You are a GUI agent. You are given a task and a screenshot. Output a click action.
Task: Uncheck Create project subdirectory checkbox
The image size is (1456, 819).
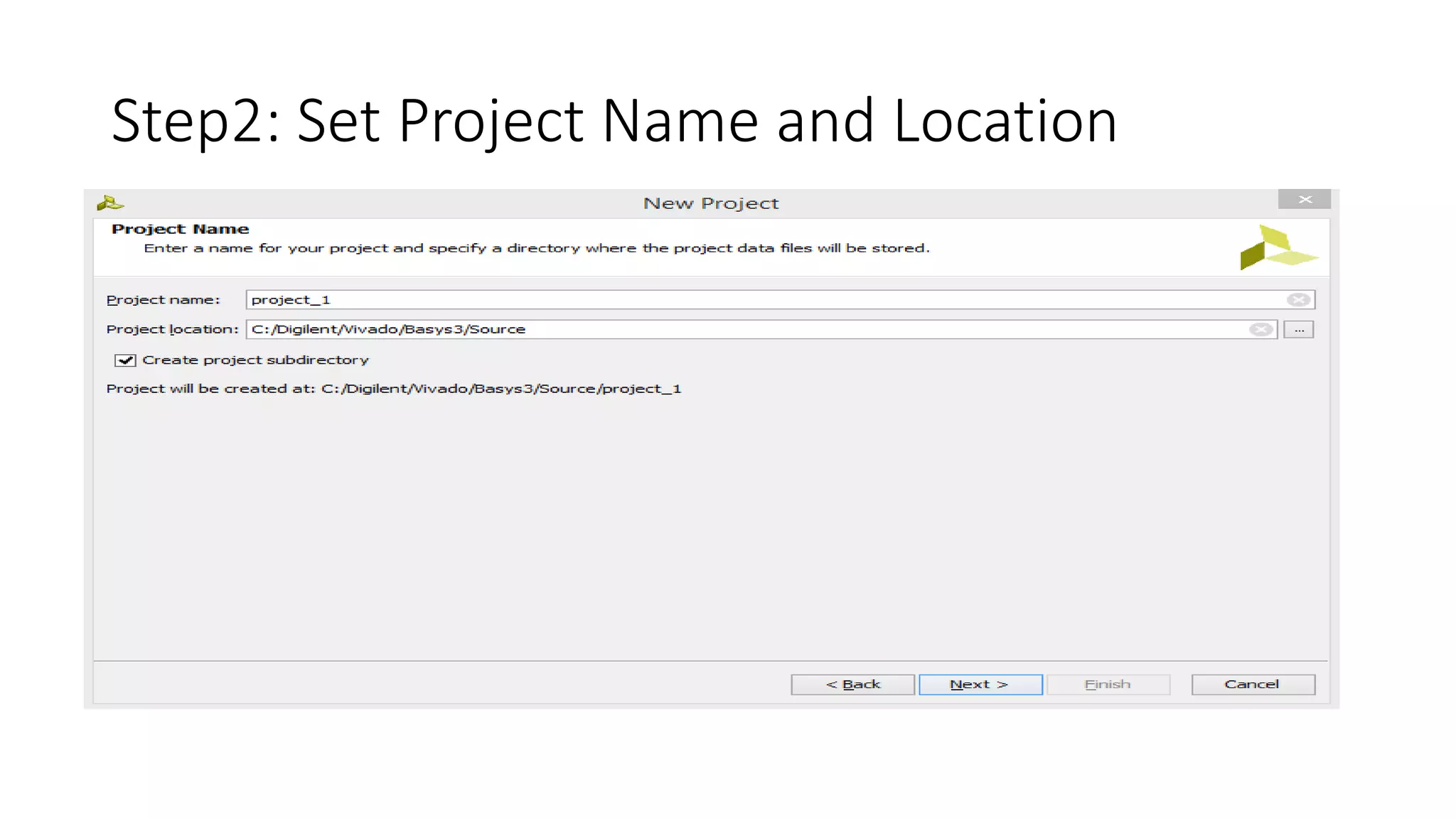click(x=125, y=360)
